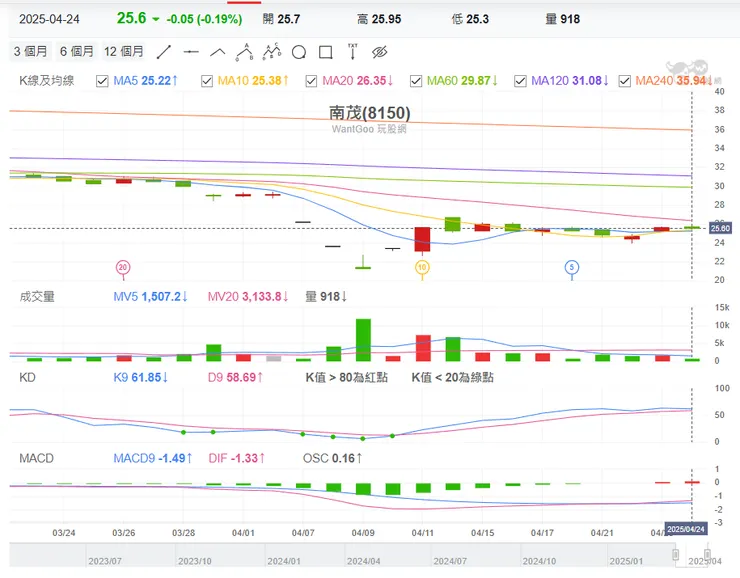This screenshot has width=740, height=578.
Task: Click the MACD9 -1.49 value
Action: pyautogui.click(x=153, y=458)
